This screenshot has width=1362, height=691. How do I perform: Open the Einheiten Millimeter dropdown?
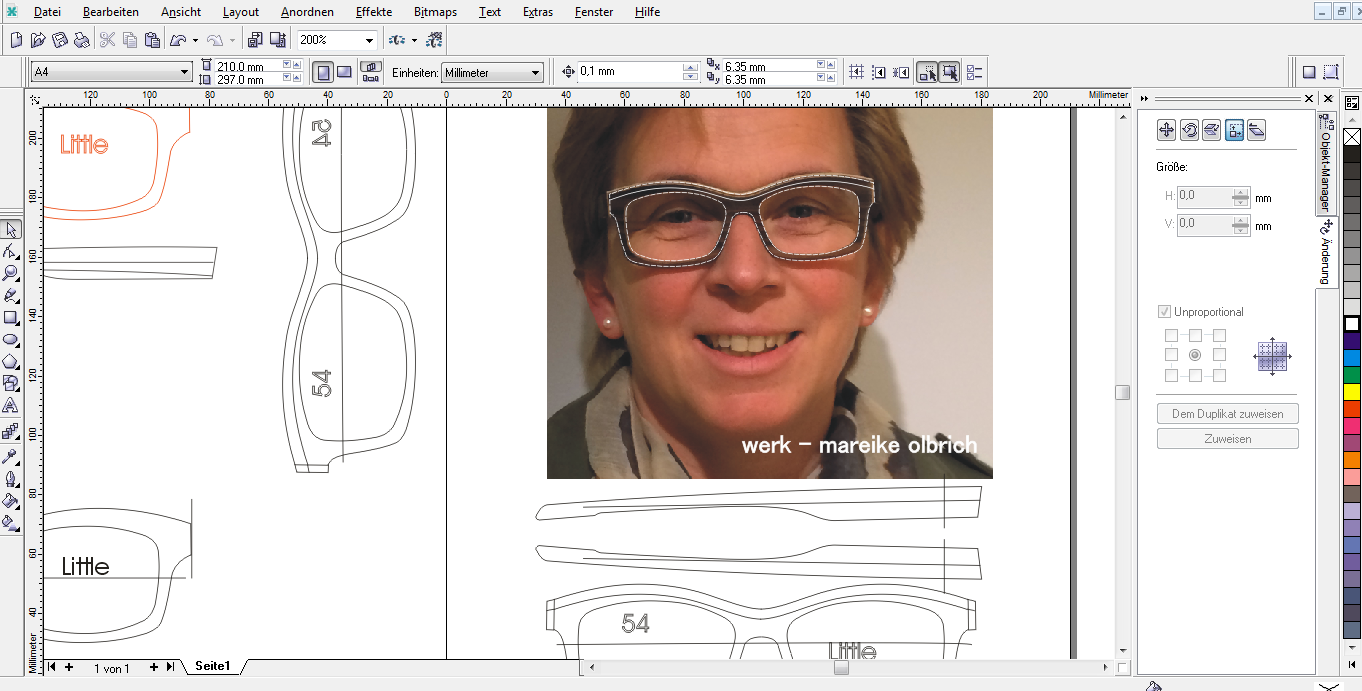pos(536,73)
